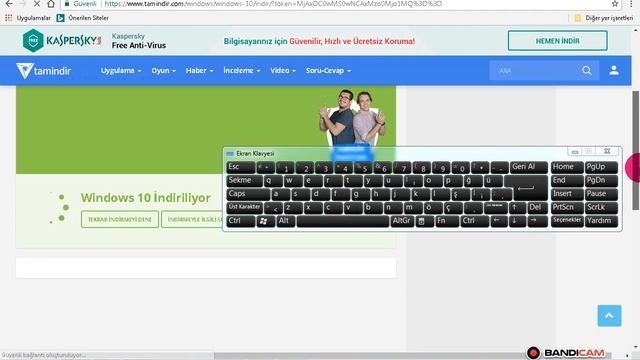Click the down arrow key
This screenshot has width=640, height=360.
516,221
